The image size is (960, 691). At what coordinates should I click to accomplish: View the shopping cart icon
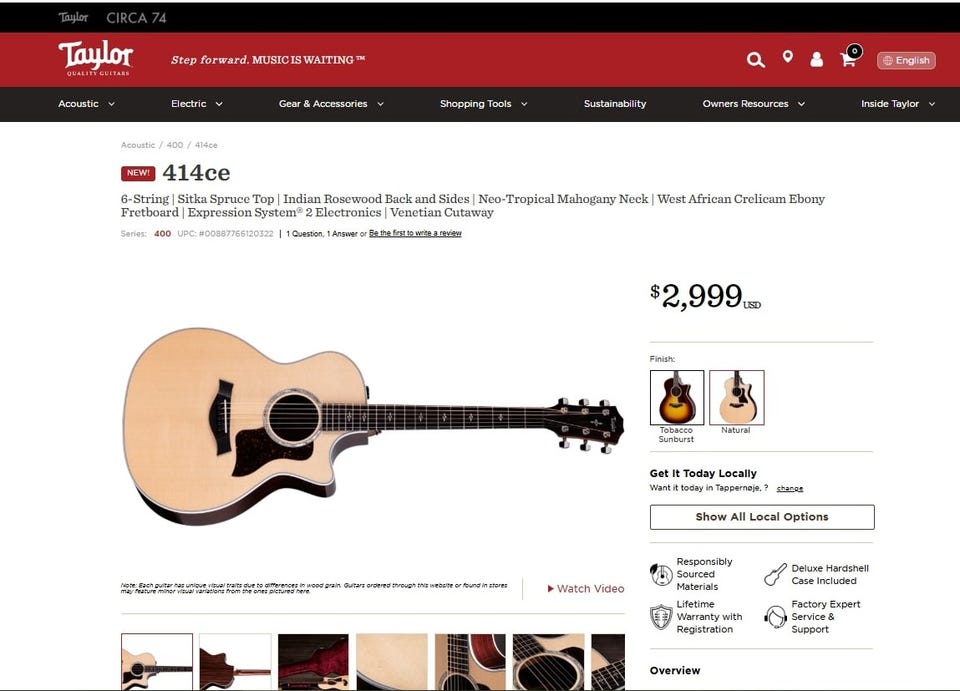click(x=850, y=56)
